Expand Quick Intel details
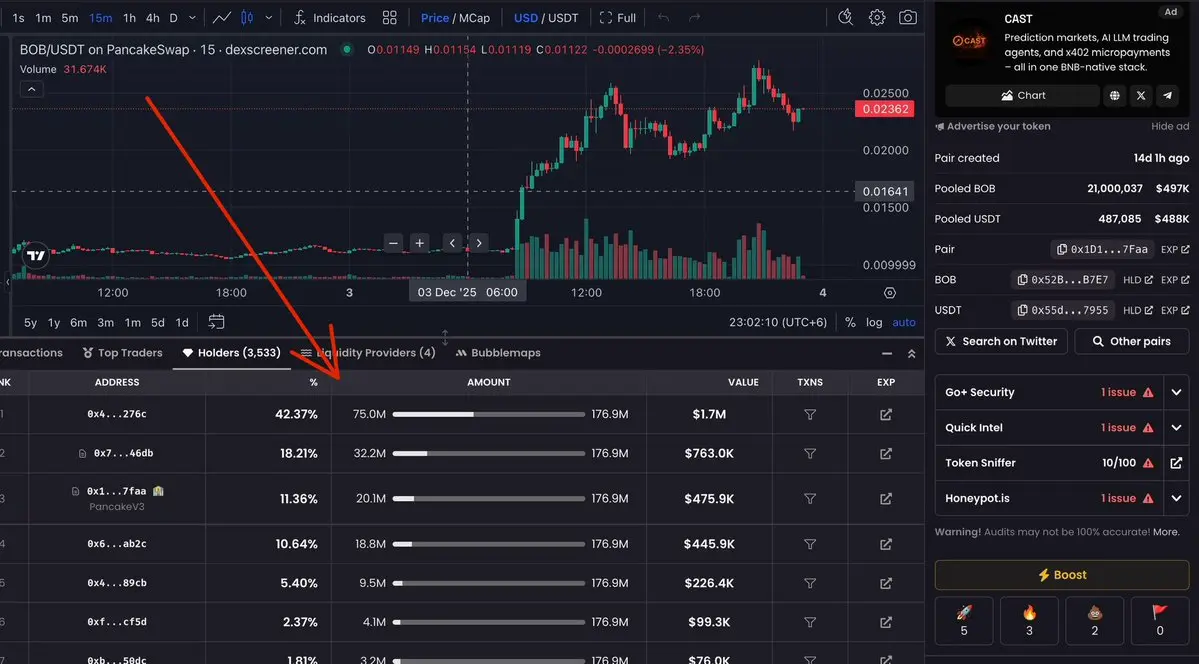The width and height of the screenshot is (1199, 664). [x=1176, y=428]
